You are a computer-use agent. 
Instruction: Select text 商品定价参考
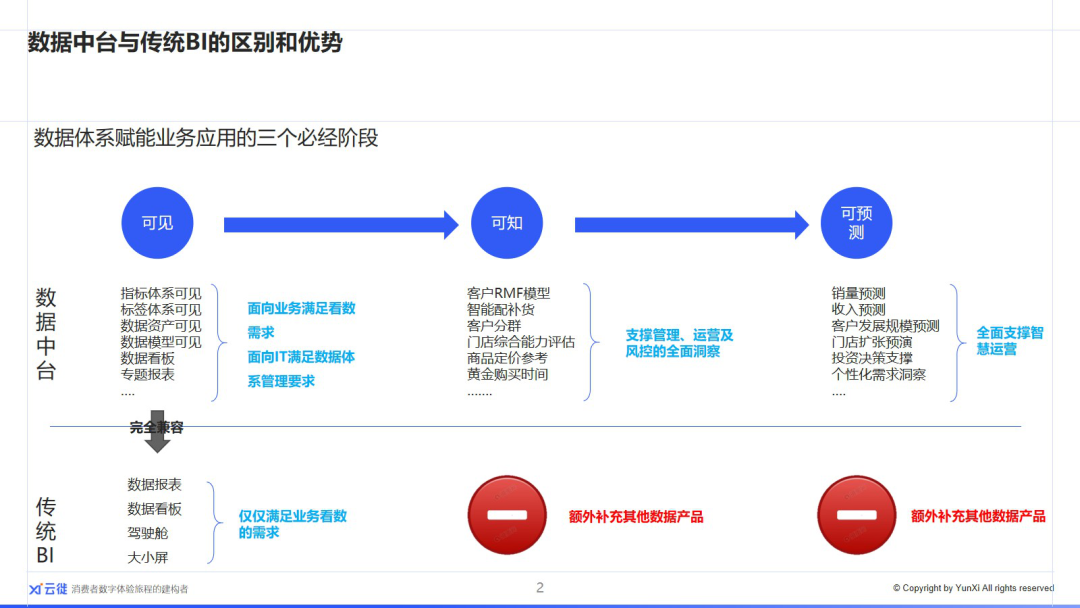point(508,358)
